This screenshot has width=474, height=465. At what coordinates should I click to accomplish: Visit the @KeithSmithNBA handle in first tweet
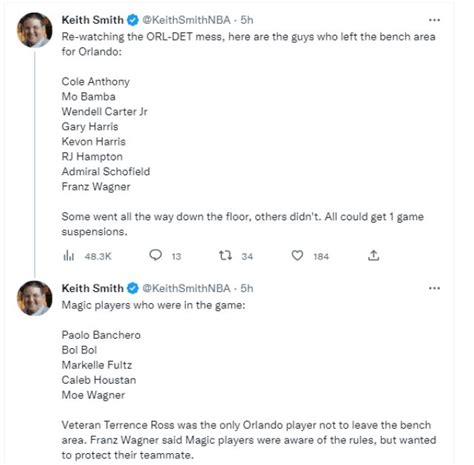[186, 20]
